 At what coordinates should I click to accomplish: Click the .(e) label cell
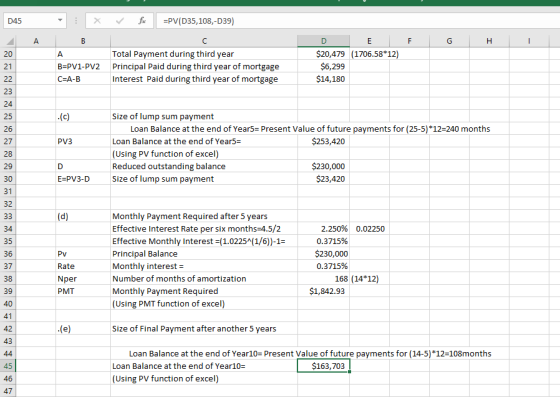coord(83,329)
